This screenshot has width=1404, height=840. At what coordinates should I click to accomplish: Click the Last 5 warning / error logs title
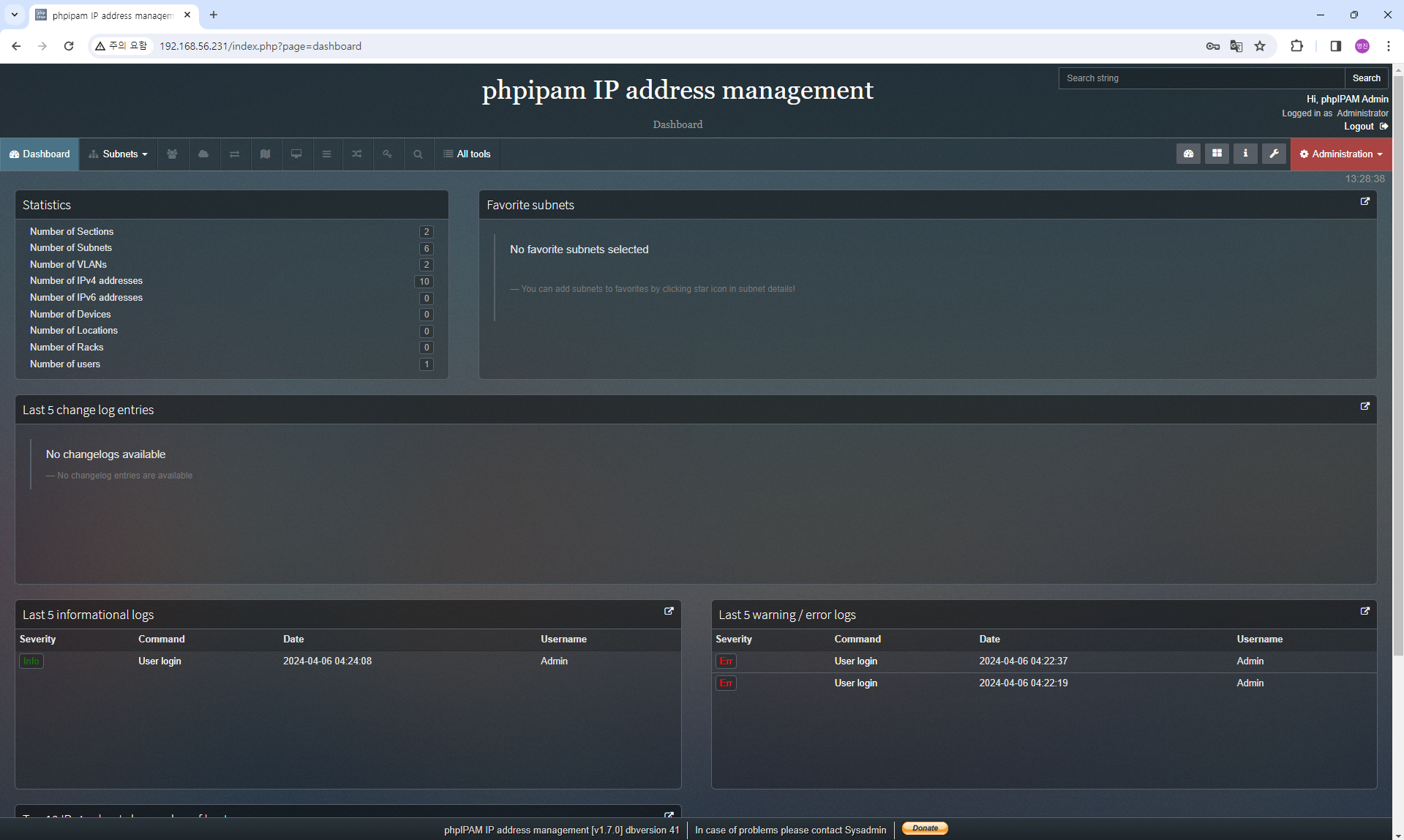click(787, 615)
